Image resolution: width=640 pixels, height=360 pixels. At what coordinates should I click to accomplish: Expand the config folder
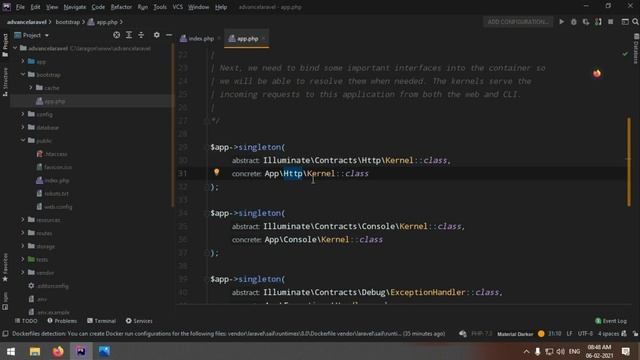[x=23, y=114]
